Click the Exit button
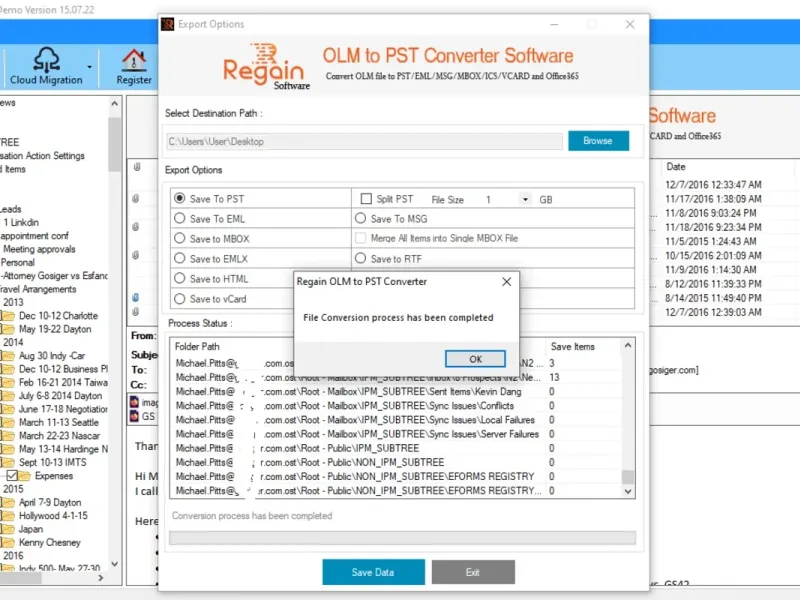The height and width of the screenshot is (600, 800). point(473,572)
